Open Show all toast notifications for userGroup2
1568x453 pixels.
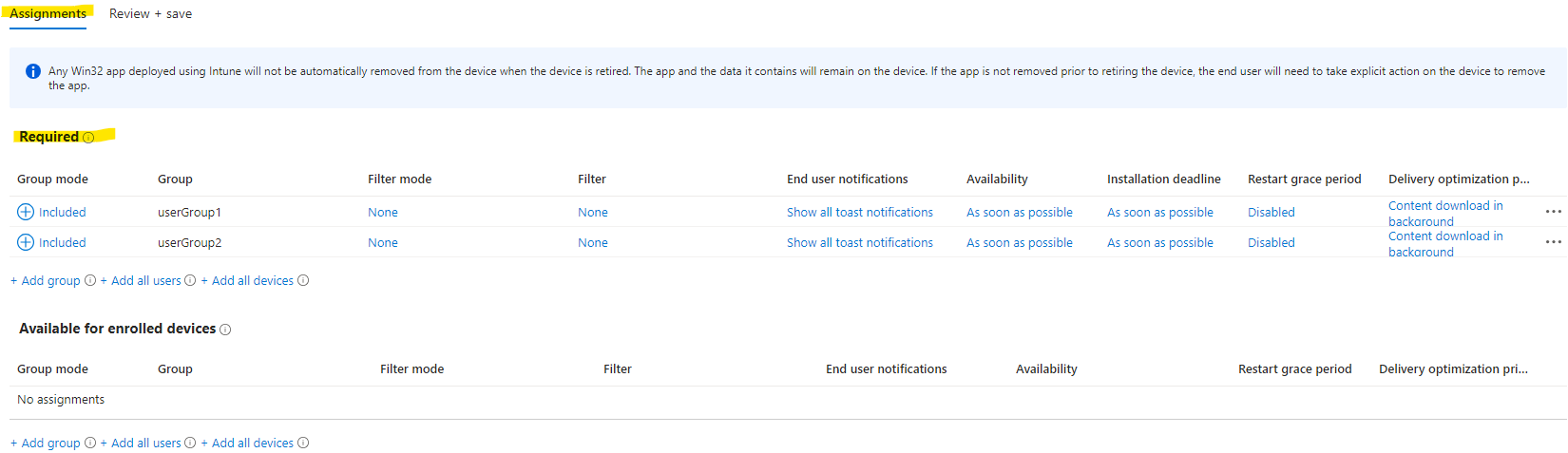point(859,243)
